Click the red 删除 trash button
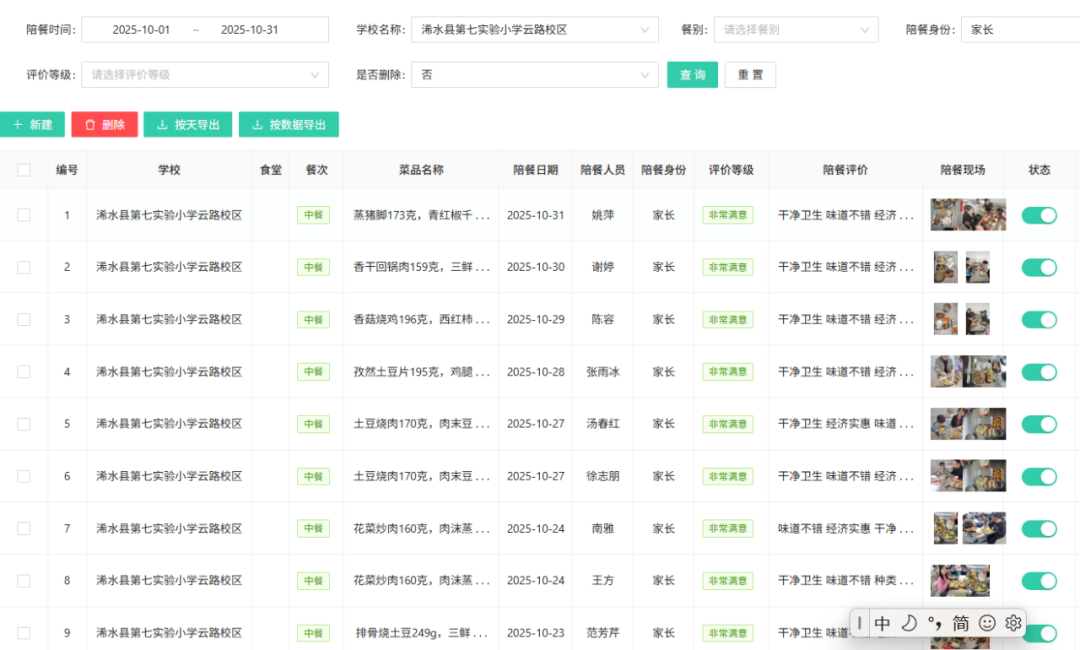Viewport: 1080px width, 650px height. tap(104, 125)
